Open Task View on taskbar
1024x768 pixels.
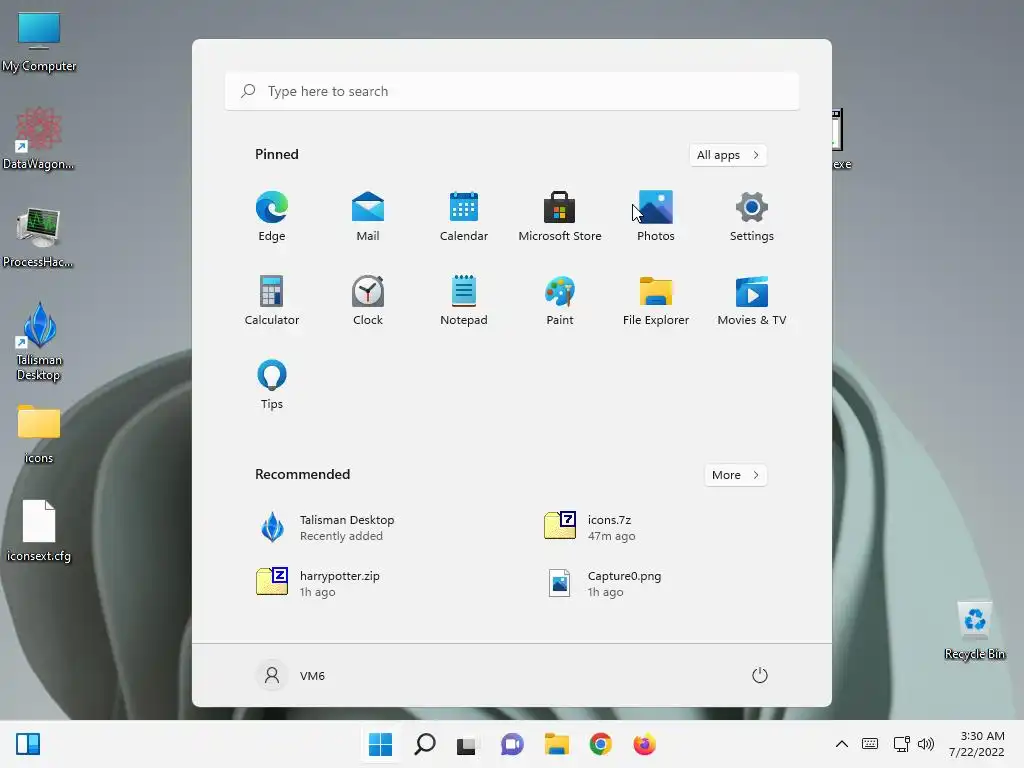click(x=468, y=744)
